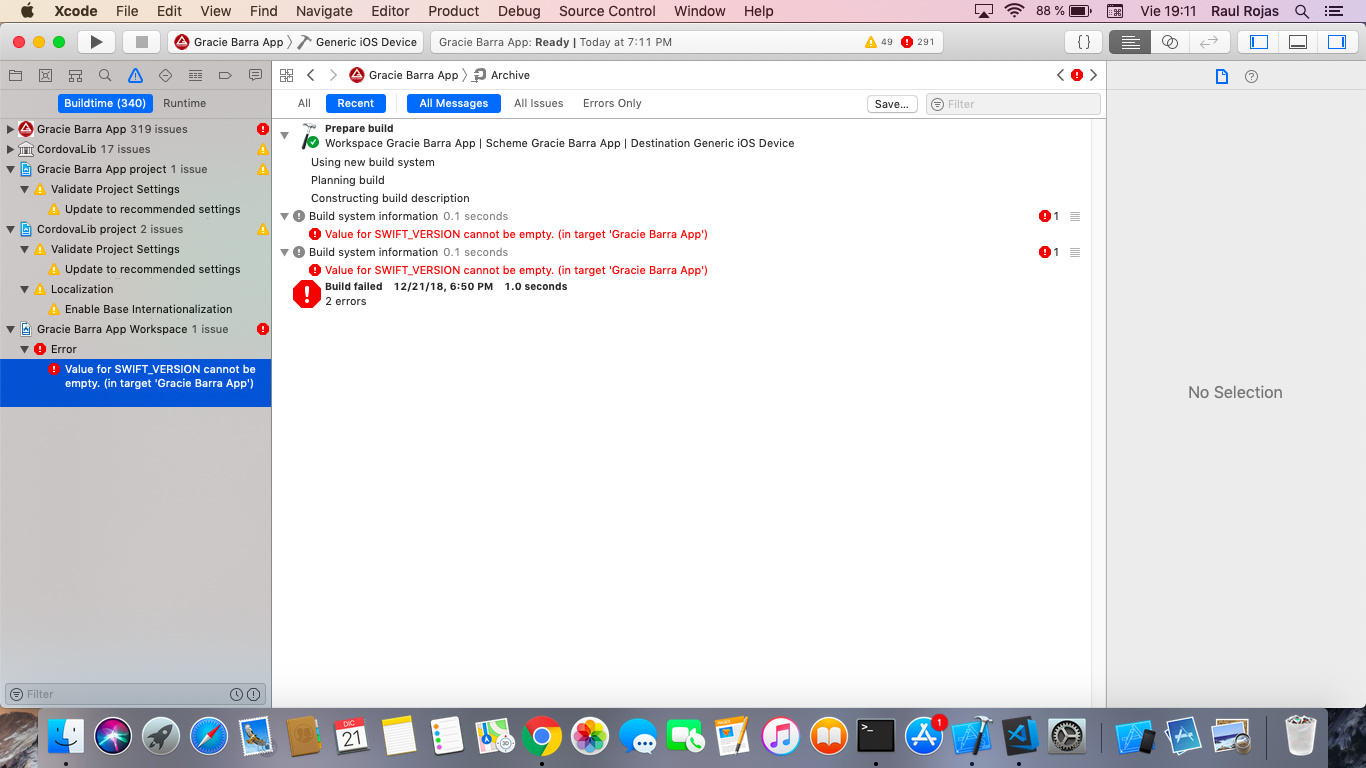Expand the CordovaLib 17 issues group
Viewport: 1366px width, 768px height.
tap(11, 149)
